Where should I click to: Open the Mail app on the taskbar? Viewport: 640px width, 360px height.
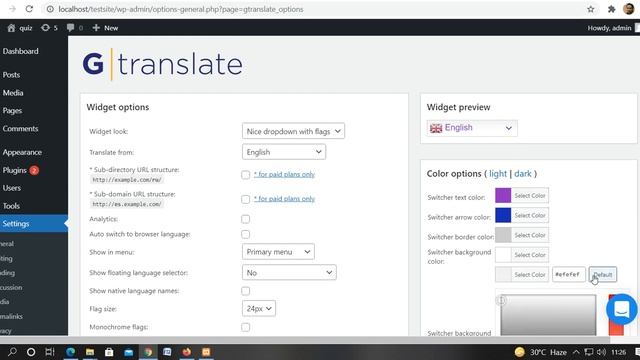click(x=129, y=352)
